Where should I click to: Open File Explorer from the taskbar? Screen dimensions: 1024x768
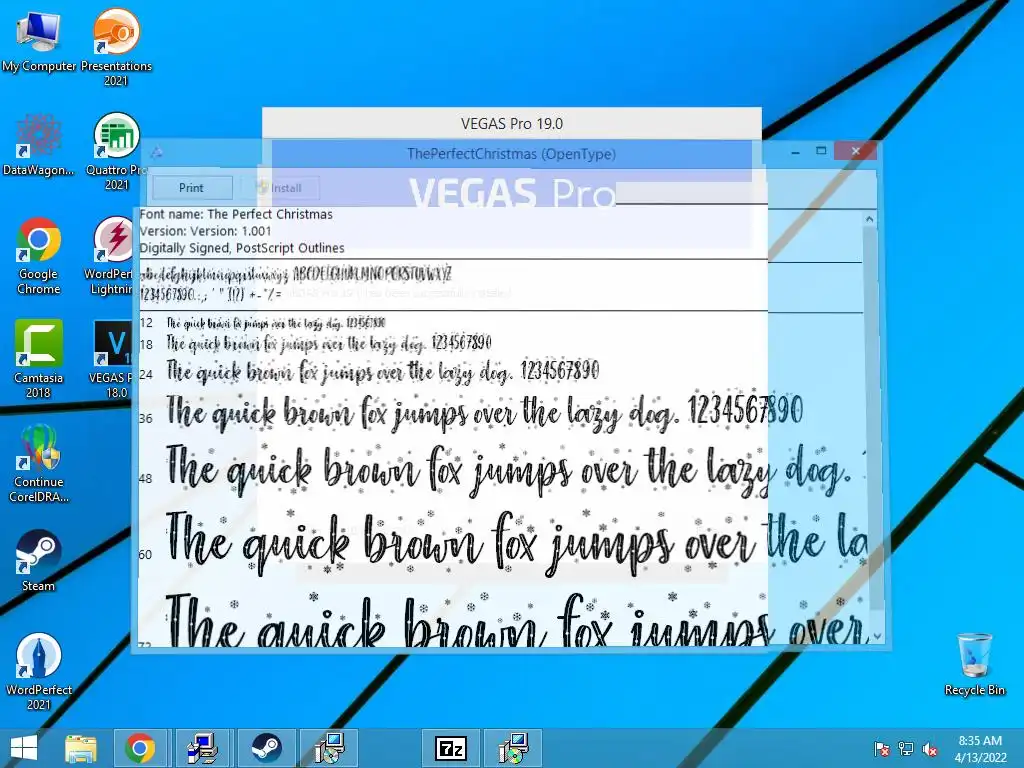point(80,748)
